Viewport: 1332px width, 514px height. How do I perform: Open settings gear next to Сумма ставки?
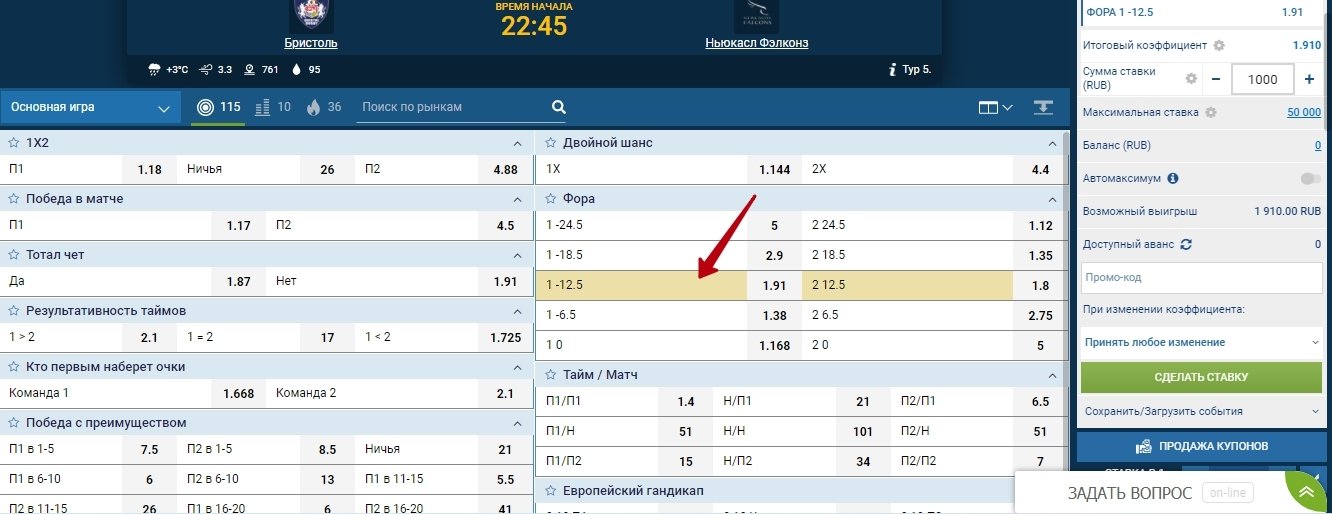point(1191,79)
